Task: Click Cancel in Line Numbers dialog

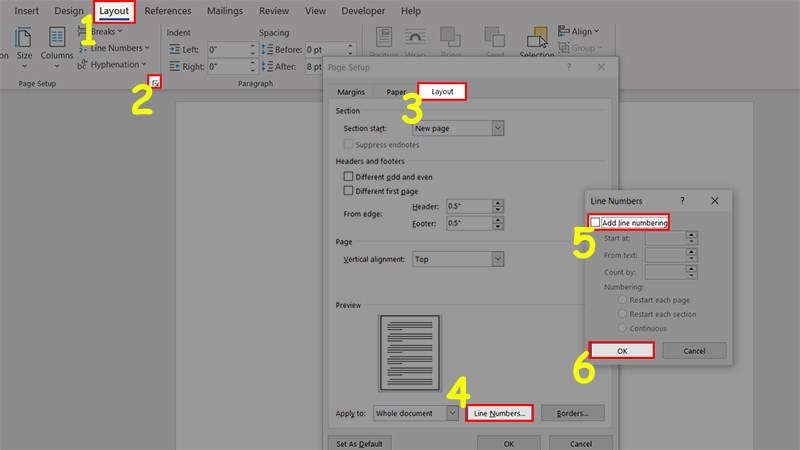Action: click(x=694, y=351)
